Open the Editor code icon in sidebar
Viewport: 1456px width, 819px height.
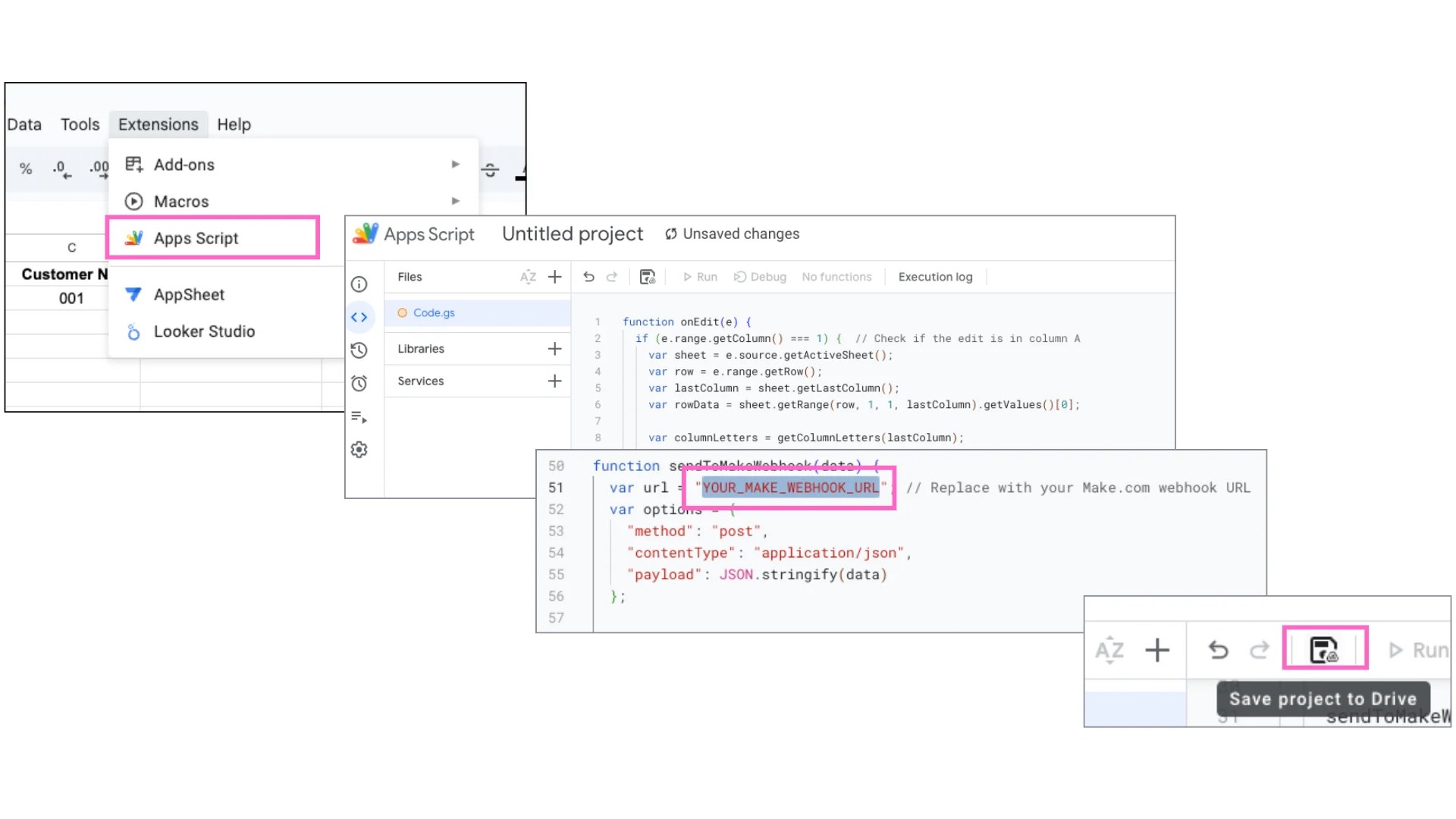pyautogui.click(x=359, y=317)
